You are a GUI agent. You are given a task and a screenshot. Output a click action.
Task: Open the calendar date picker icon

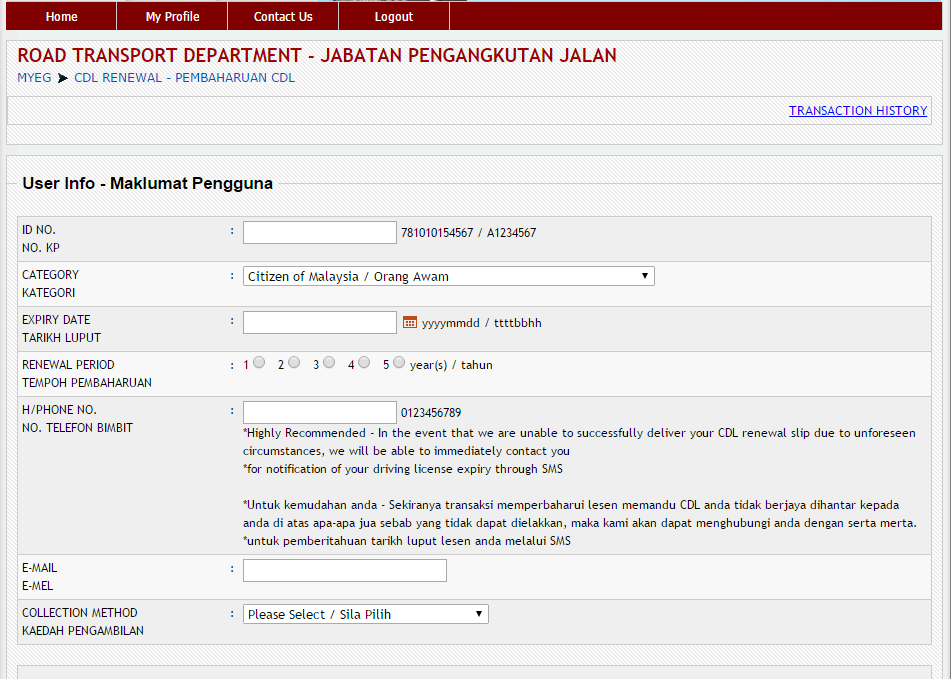pos(410,322)
